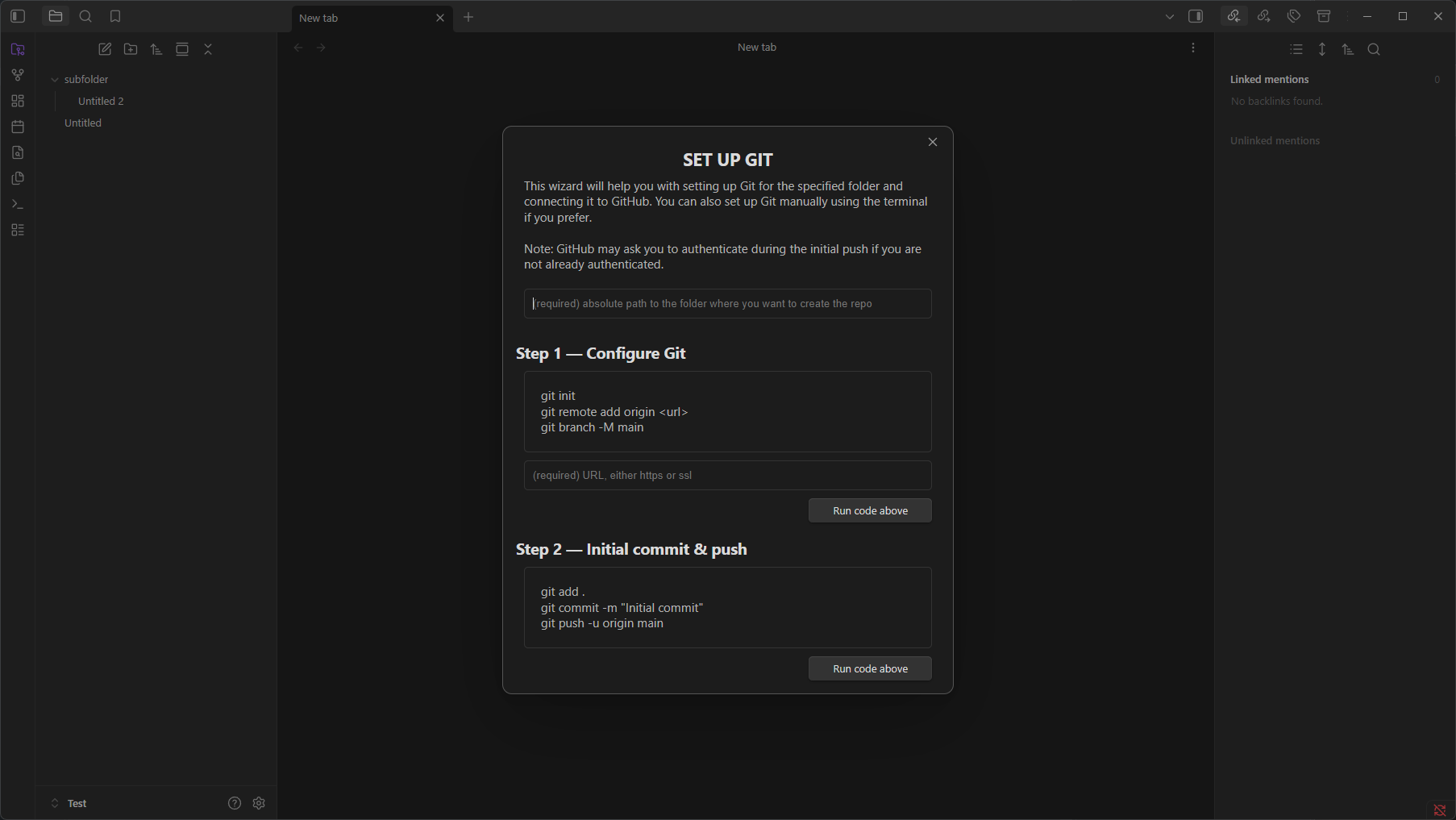Open graph view from ribbon

18,75
